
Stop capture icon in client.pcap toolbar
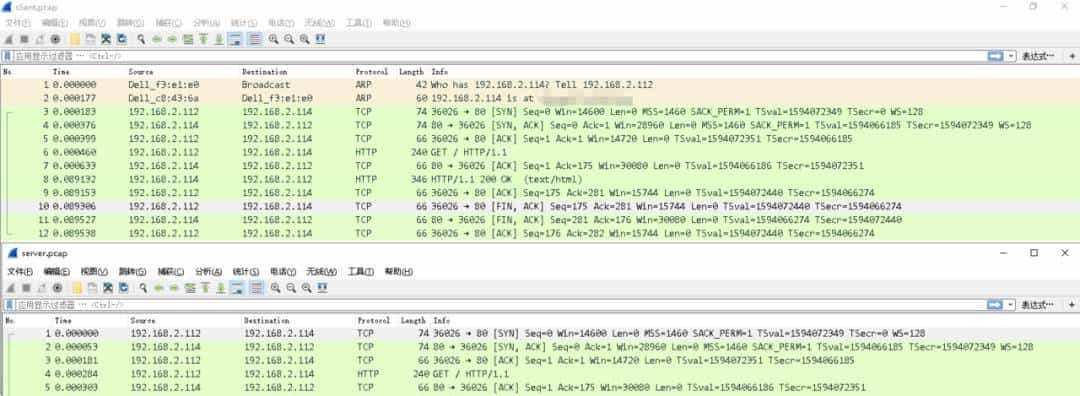coord(24,39)
